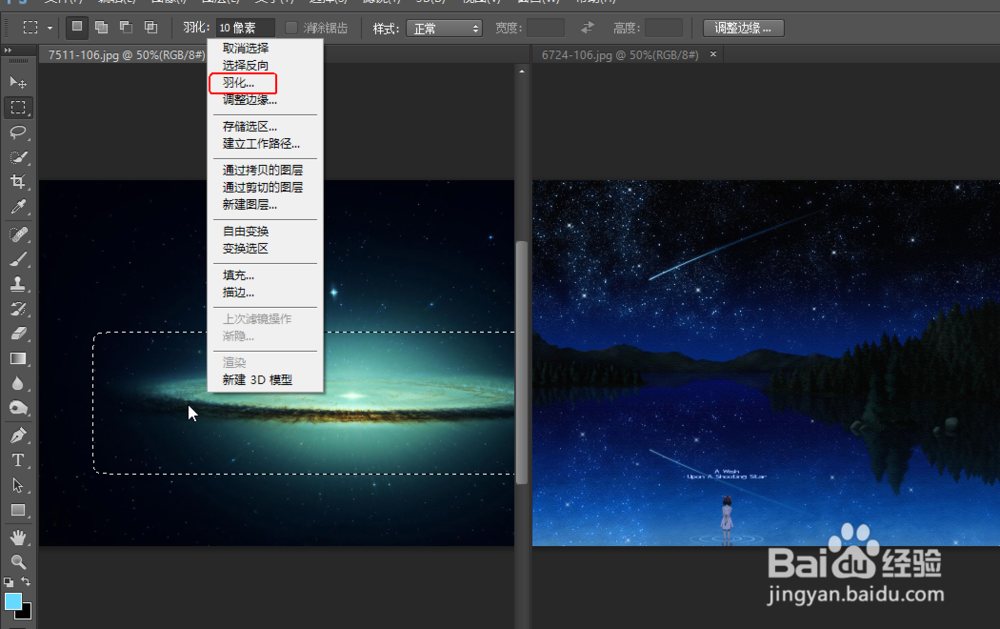Click the Intersect with Selection icon
This screenshot has width=1000, height=629.
pyautogui.click(x=151, y=27)
